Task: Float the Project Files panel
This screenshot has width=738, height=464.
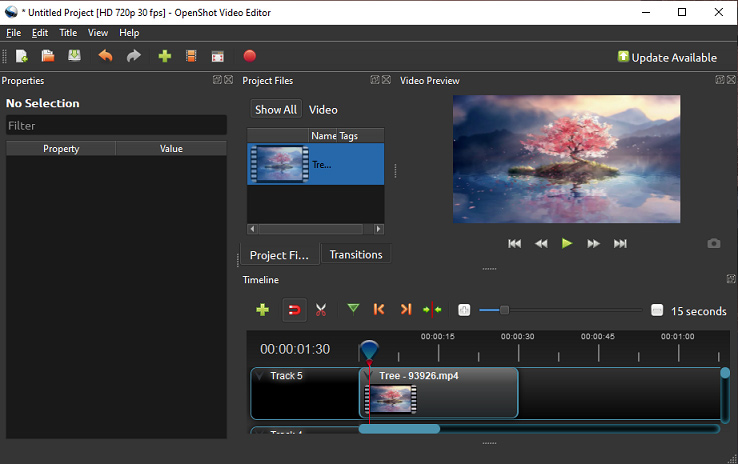Action: click(x=375, y=80)
